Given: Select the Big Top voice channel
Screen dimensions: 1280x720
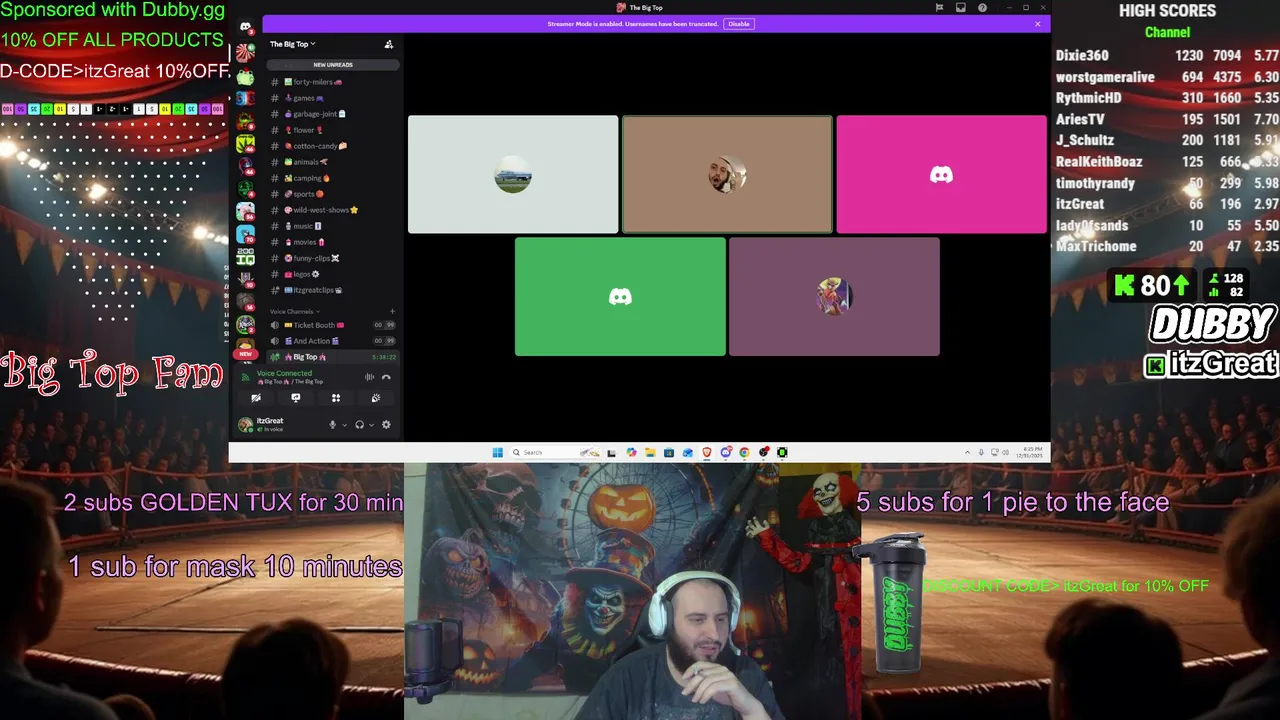Looking at the screenshot, I should 333,357.
